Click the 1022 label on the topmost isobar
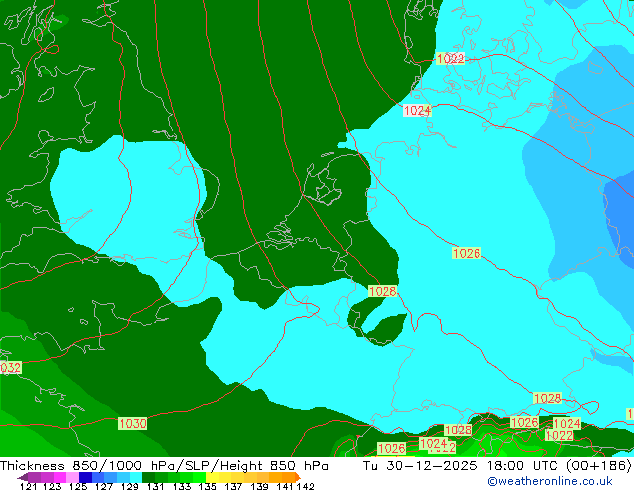This screenshot has height=490, width=634. click(x=450, y=59)
